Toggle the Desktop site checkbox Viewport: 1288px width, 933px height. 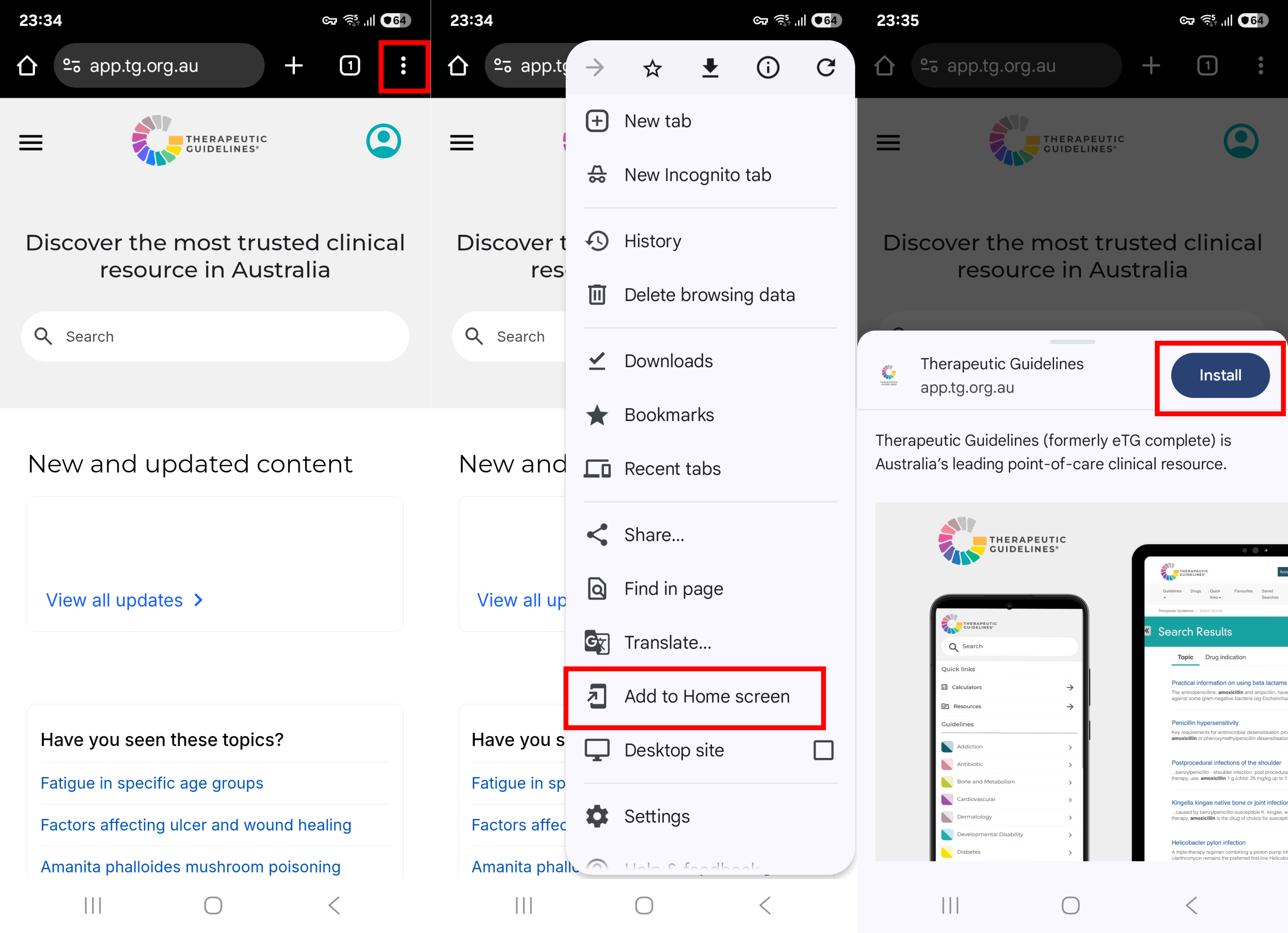(x=824, y=750)
